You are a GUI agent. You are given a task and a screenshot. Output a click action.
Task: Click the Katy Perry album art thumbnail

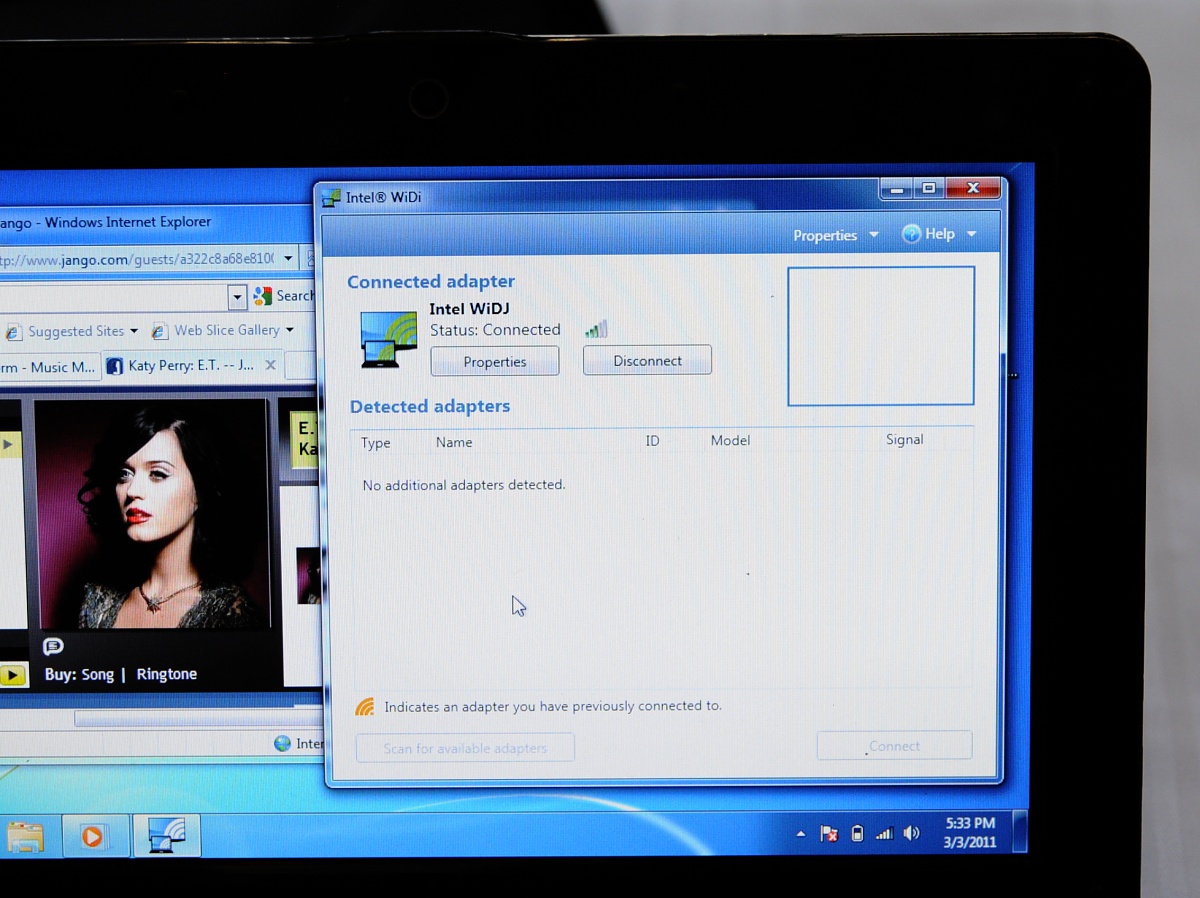click(152, 513)
